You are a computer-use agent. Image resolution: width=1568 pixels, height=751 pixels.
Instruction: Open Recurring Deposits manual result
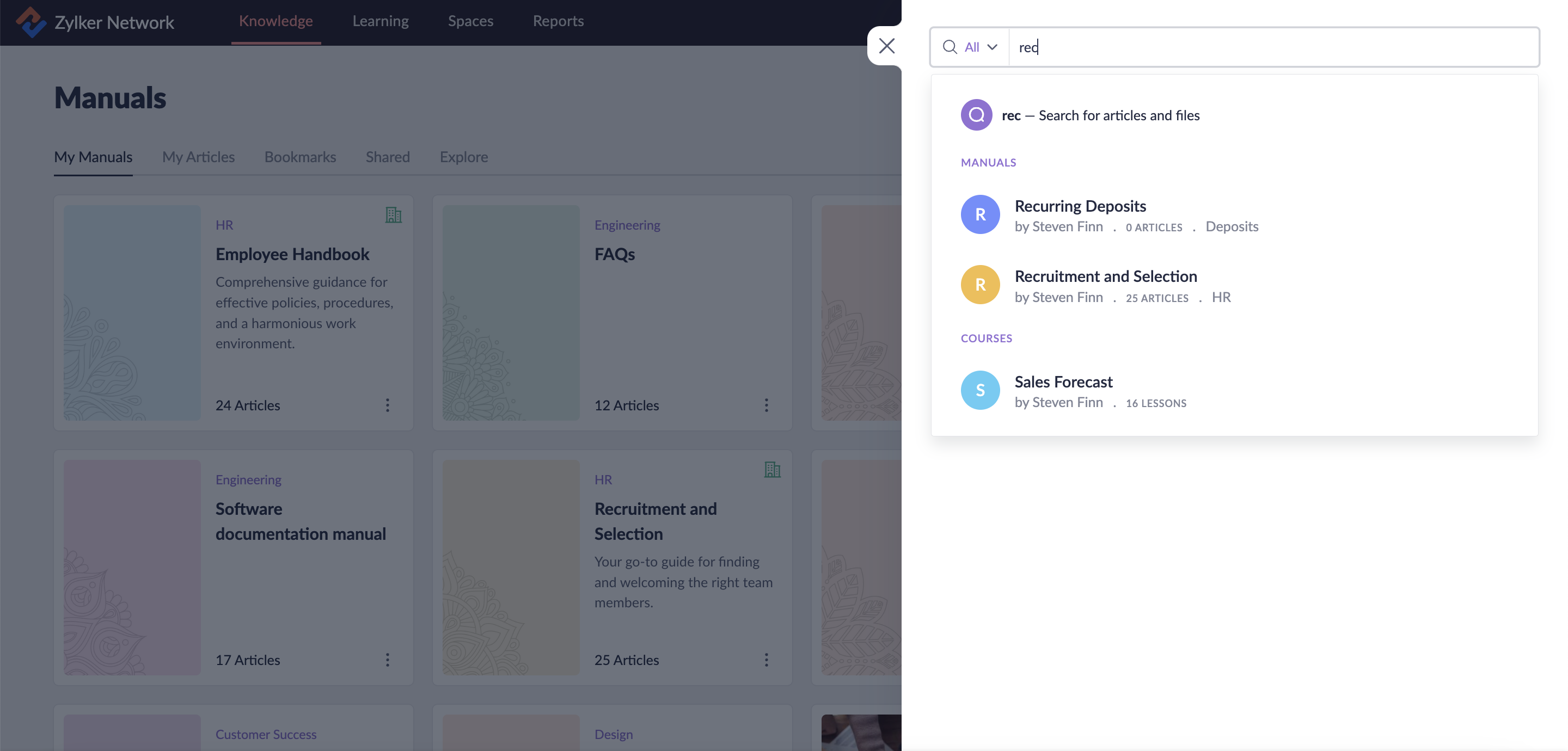[x=1080, y=206]
